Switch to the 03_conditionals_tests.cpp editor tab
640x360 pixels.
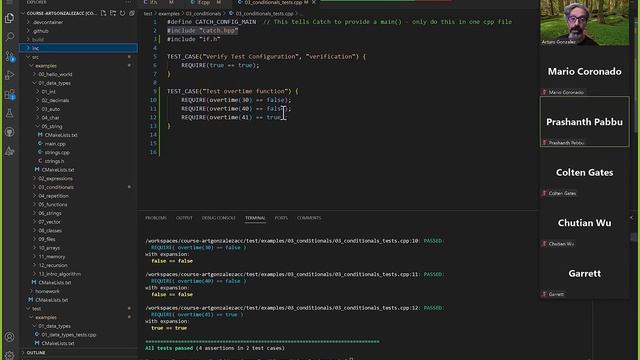pos(273,2)
